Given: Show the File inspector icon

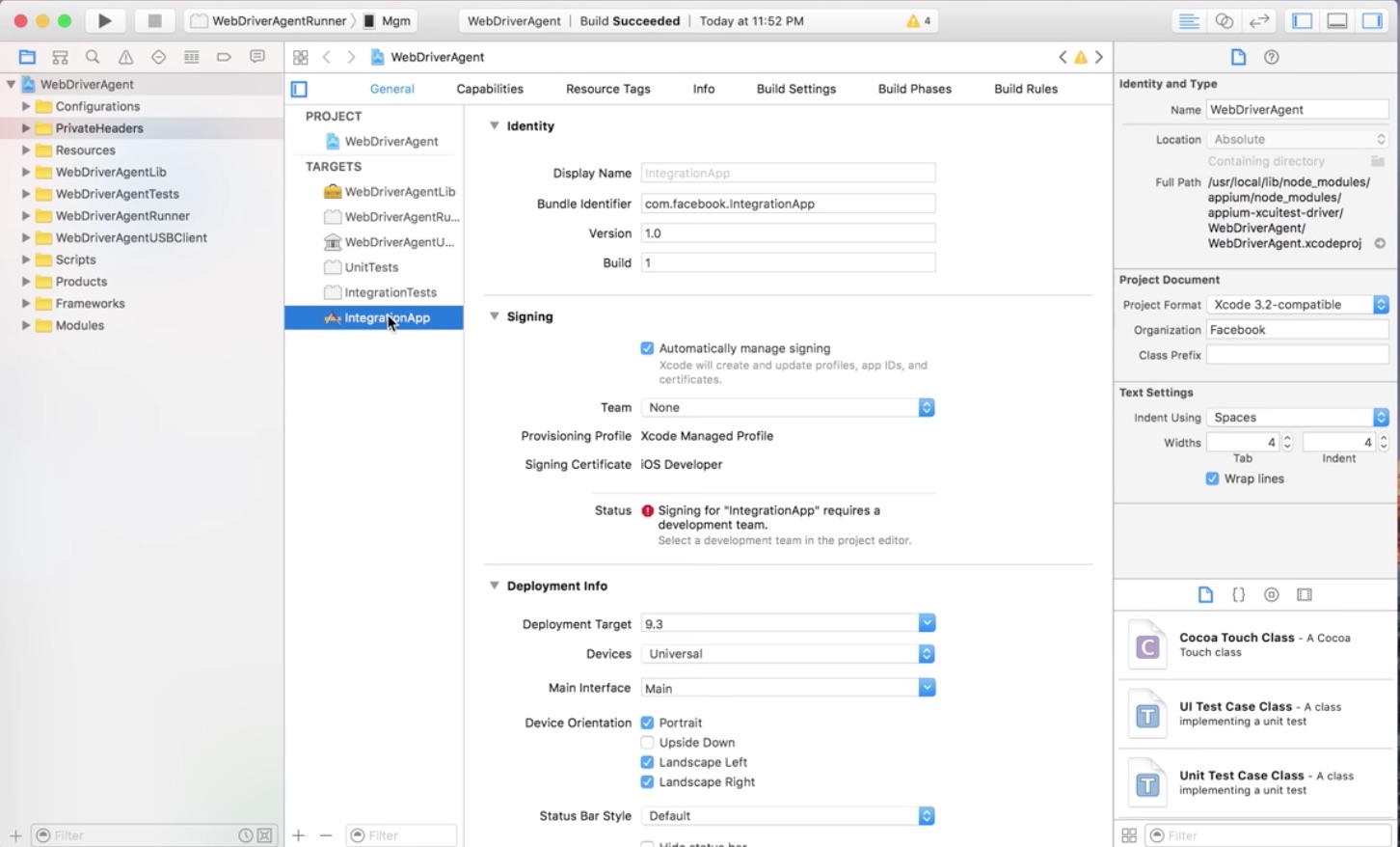Looking at the screenshot, I should pos(1239,57).
